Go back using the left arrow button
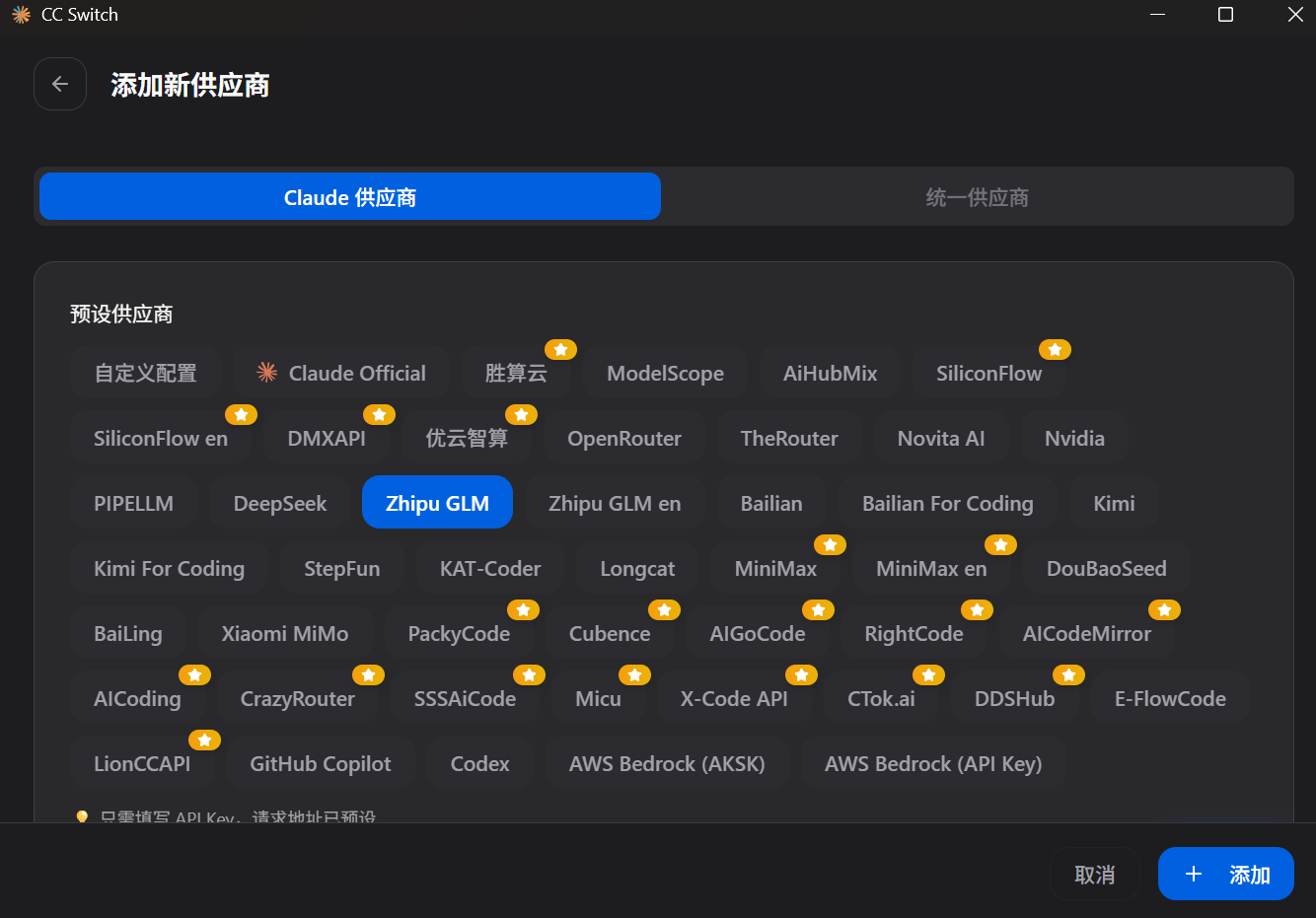Viewport: 1316px width, 918px height. pos(60,84)
